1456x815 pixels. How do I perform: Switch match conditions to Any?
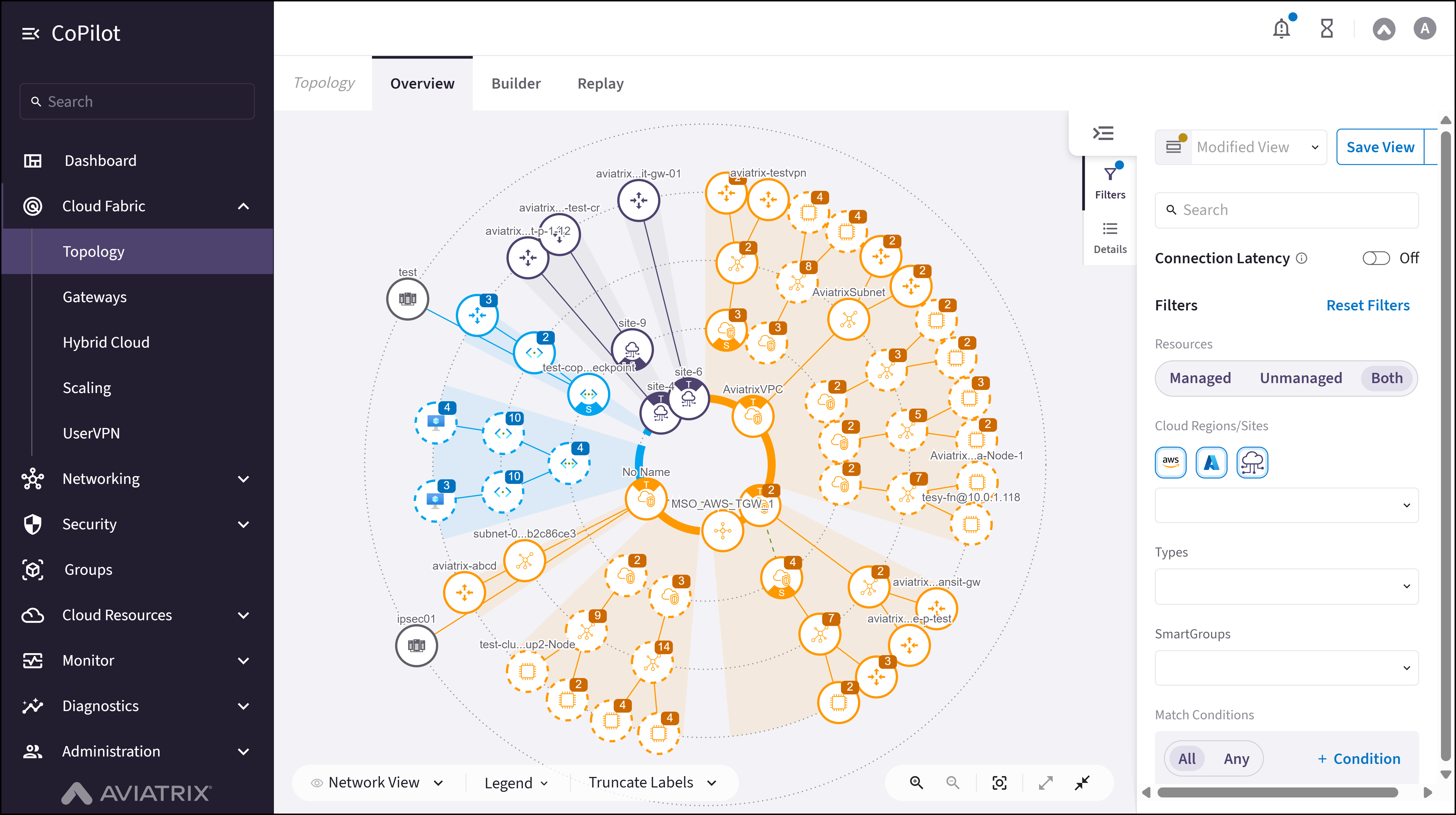[1236, 758]
